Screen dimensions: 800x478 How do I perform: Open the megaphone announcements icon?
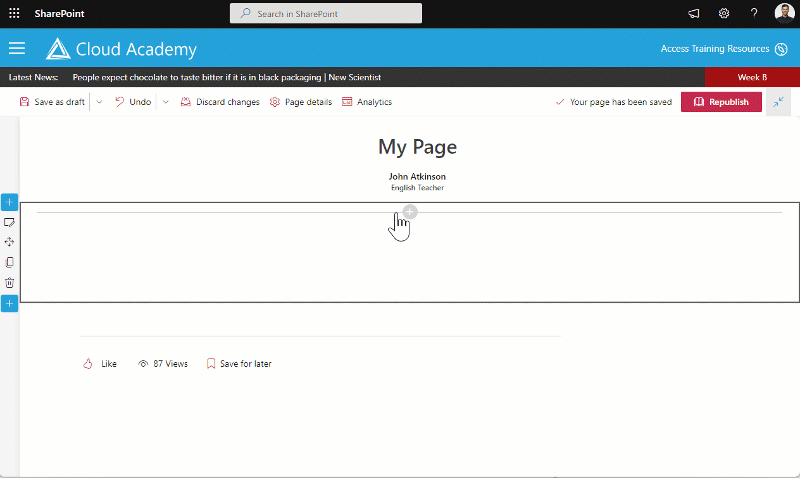(x=694, y=14)
